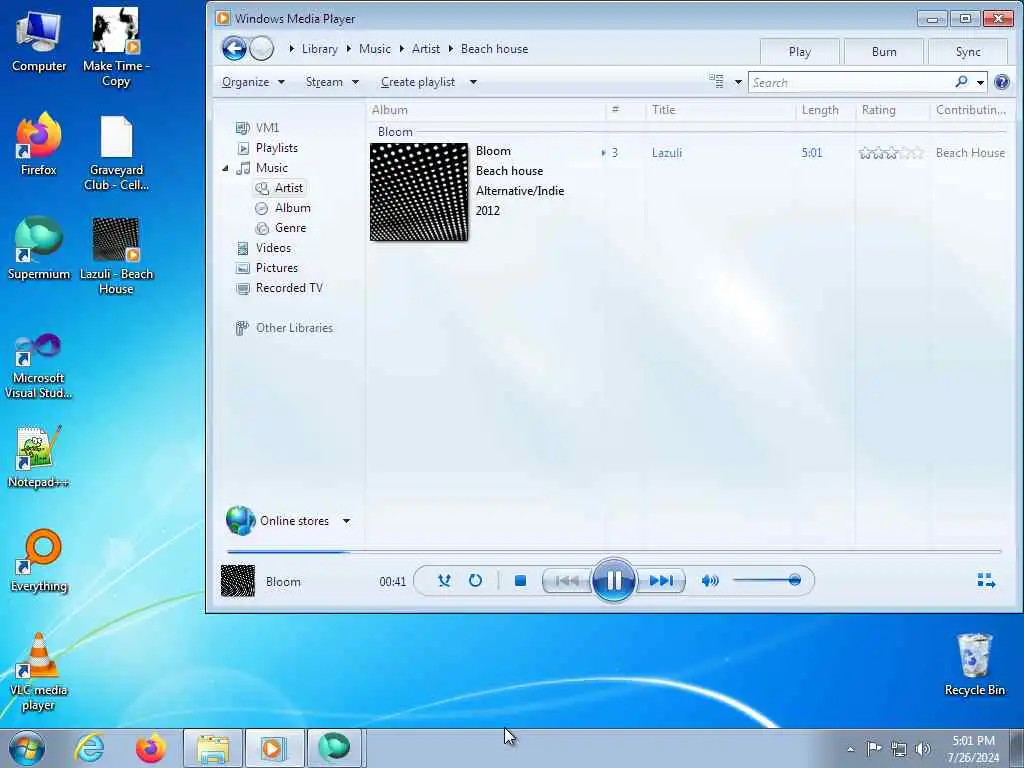Viewport: 1024px width, 768px height.
Task: Pause the playing track
Action: pyautogui.click(x=613, y=580)
